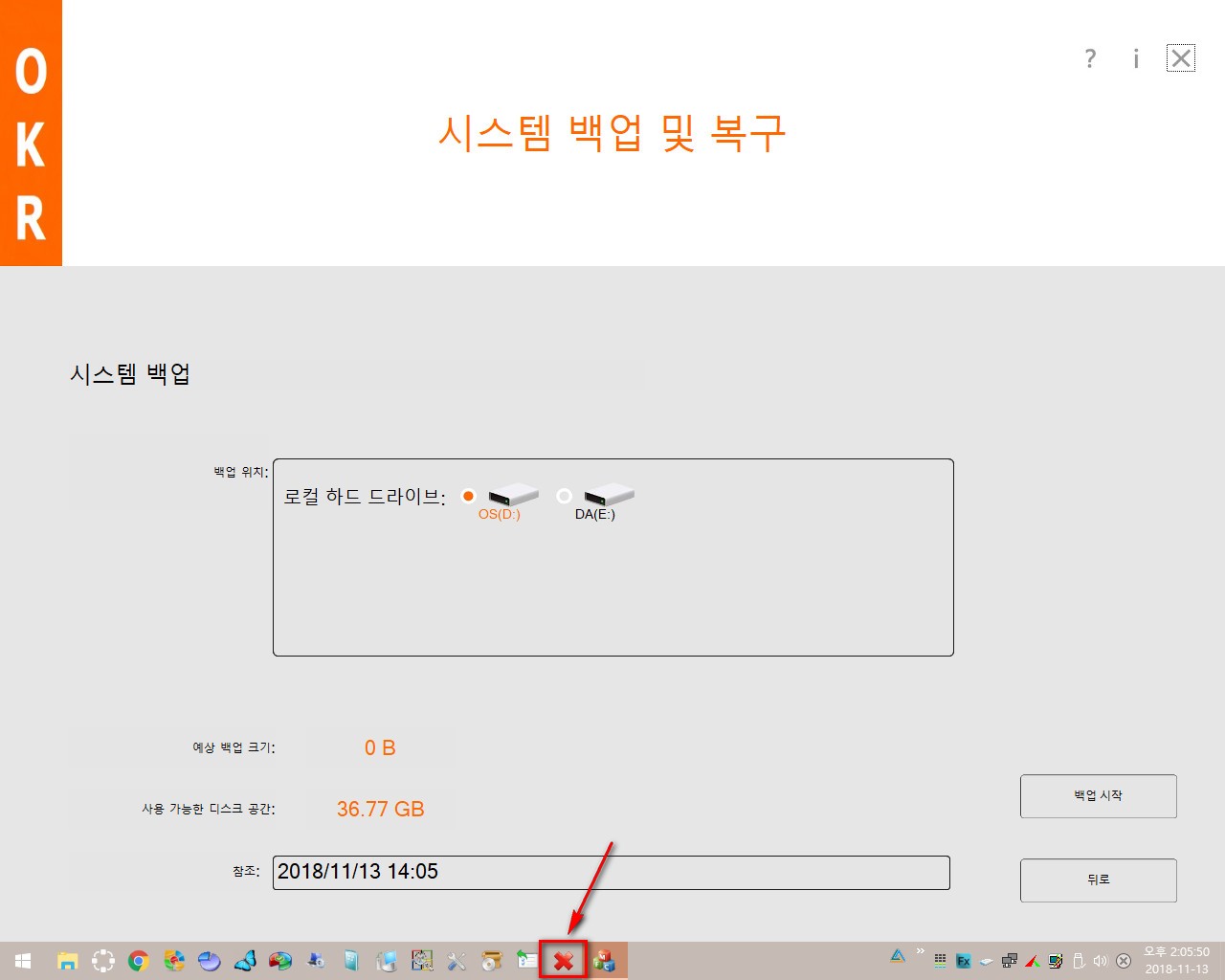This screenshot has height=980, width=1225.
Task: Open the info 'i' icon
Action: coord(1136,58)
